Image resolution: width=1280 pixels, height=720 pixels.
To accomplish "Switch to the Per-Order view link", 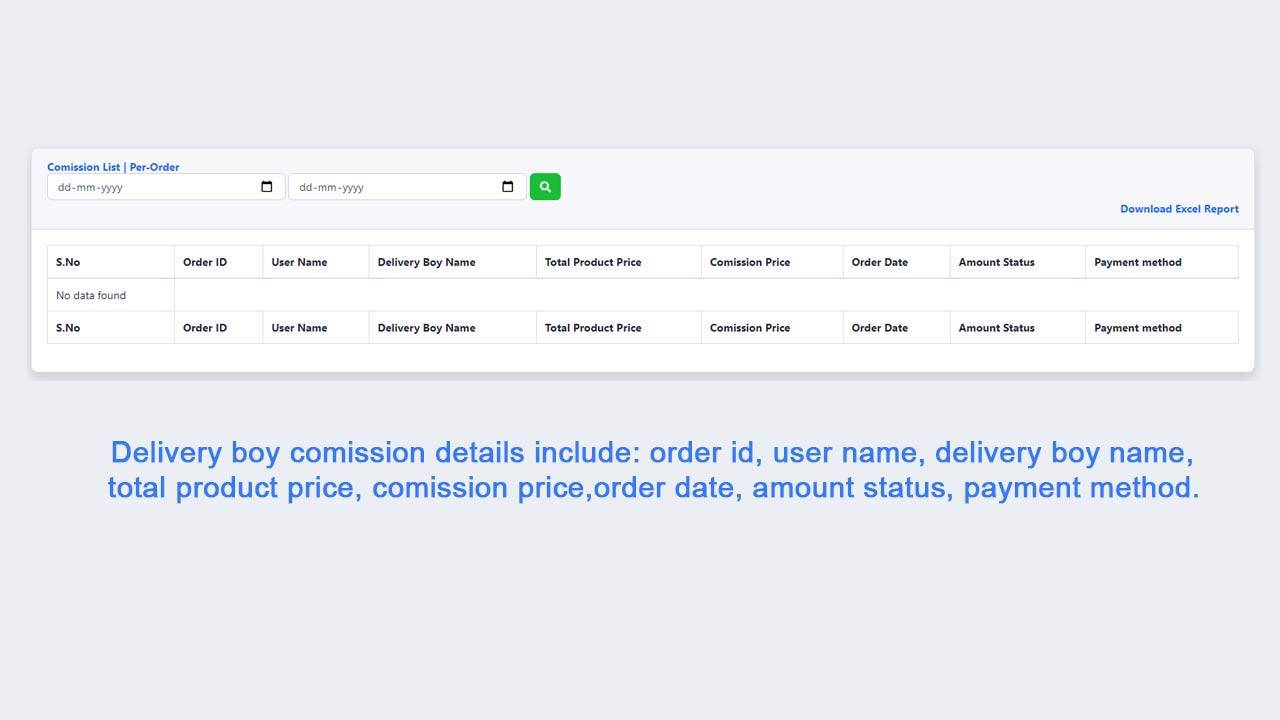I will pos(155,167).
